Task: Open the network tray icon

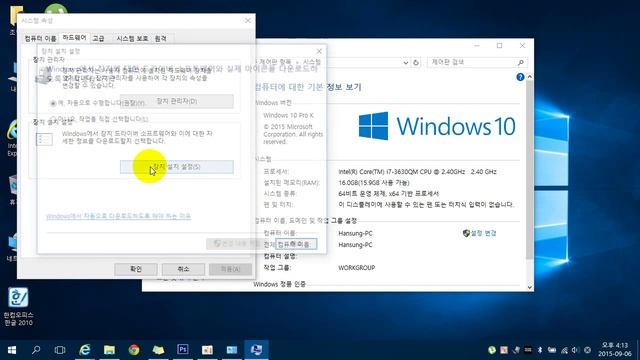Action: click(564, 350)
